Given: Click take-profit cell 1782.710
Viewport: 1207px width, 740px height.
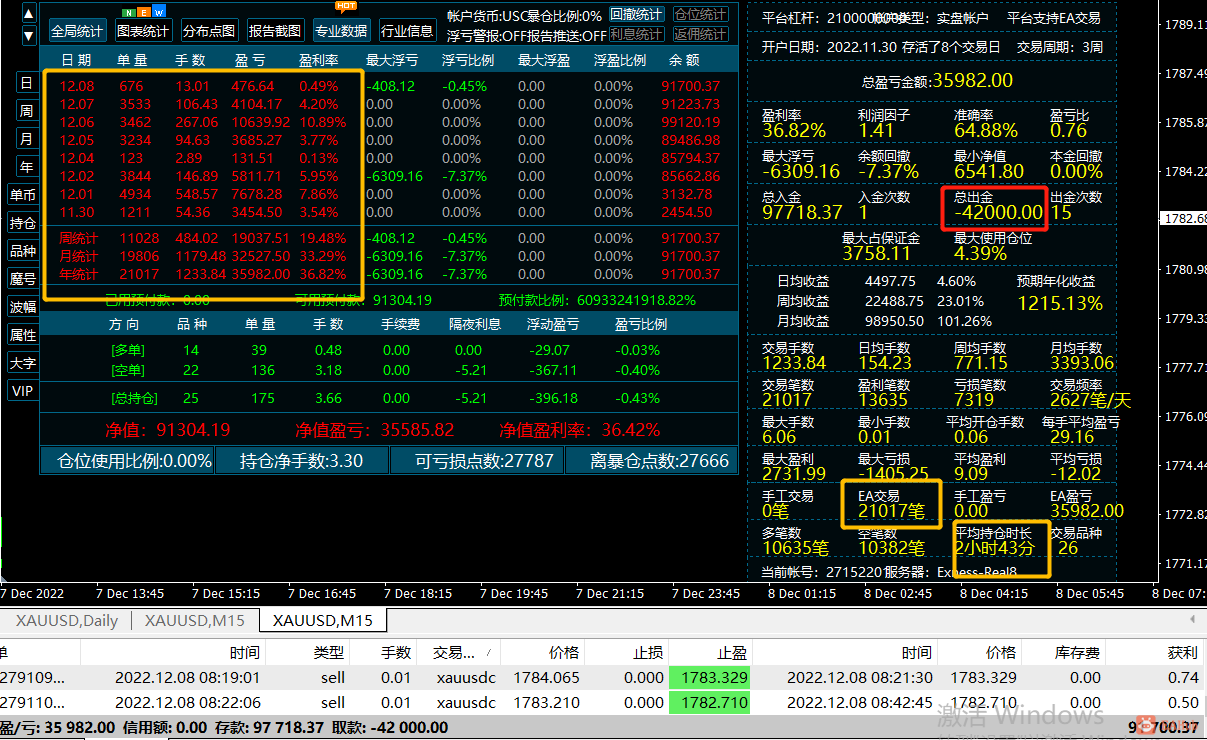Looking at the screenshot, I should tap(710, 702).
